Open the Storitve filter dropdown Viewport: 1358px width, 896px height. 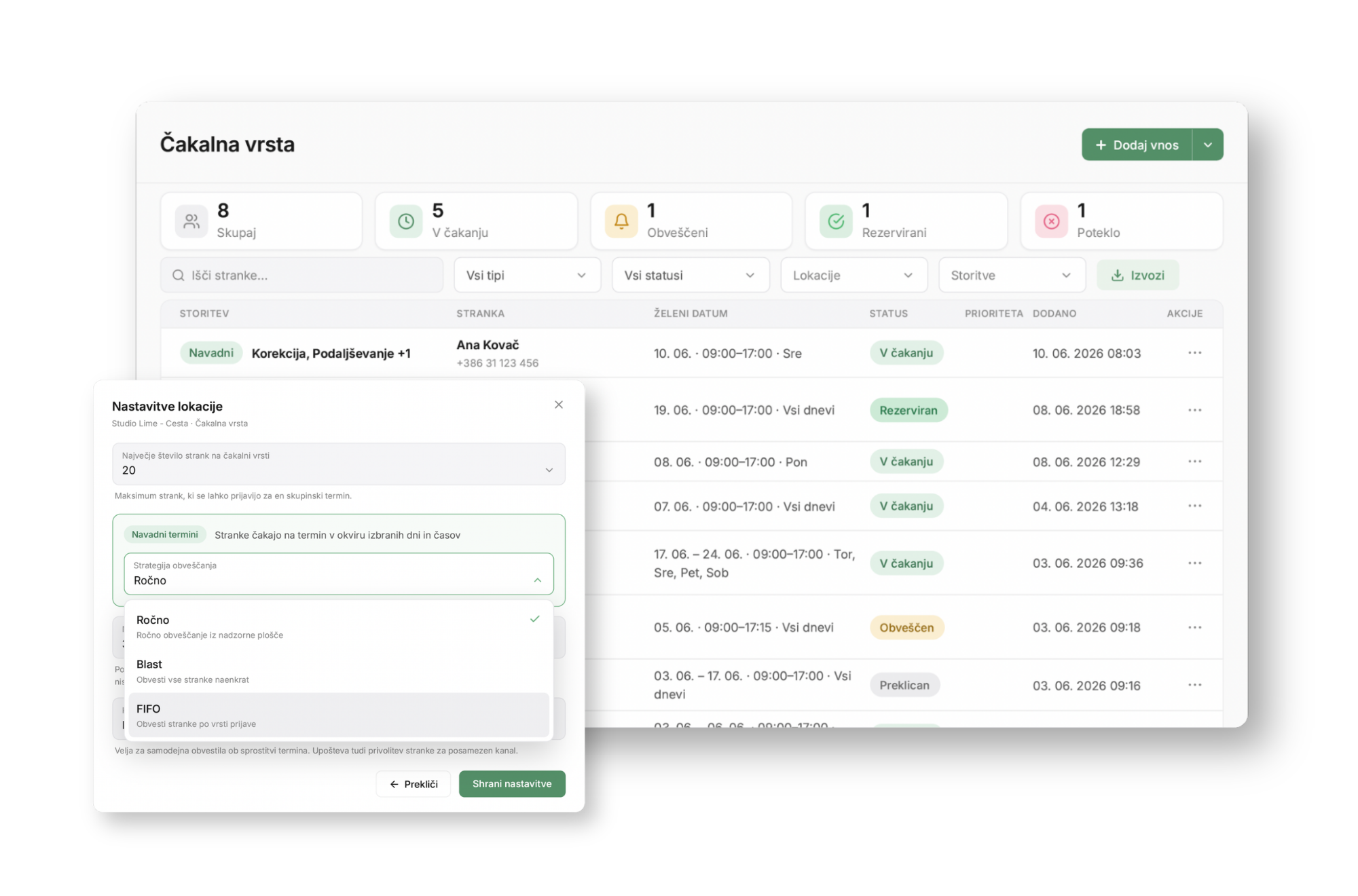coord(1012,275)
